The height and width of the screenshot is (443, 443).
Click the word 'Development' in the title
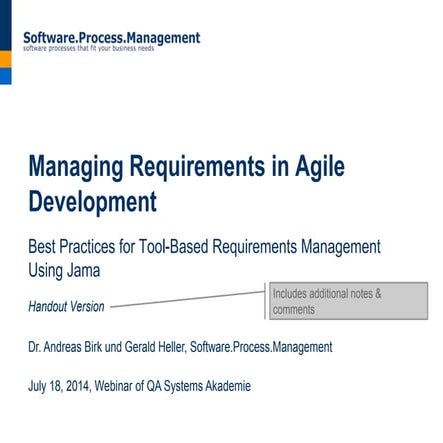click(93, 202)
